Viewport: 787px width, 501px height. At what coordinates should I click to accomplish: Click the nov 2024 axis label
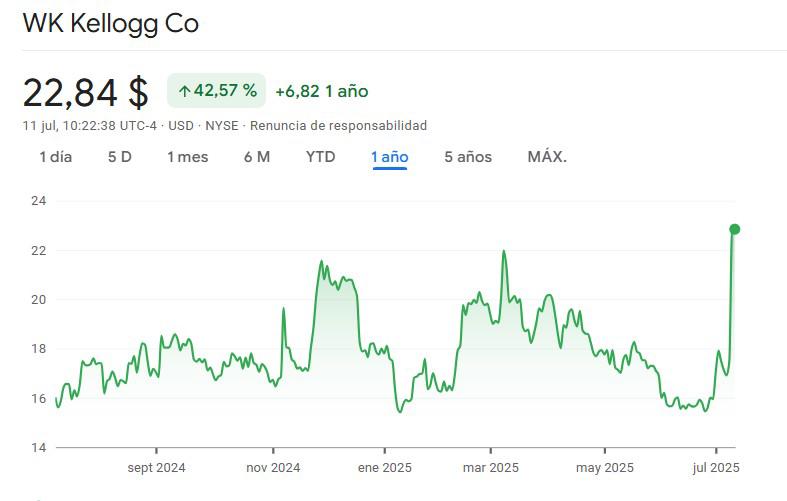pyautogui.click(x=273, y=468)
